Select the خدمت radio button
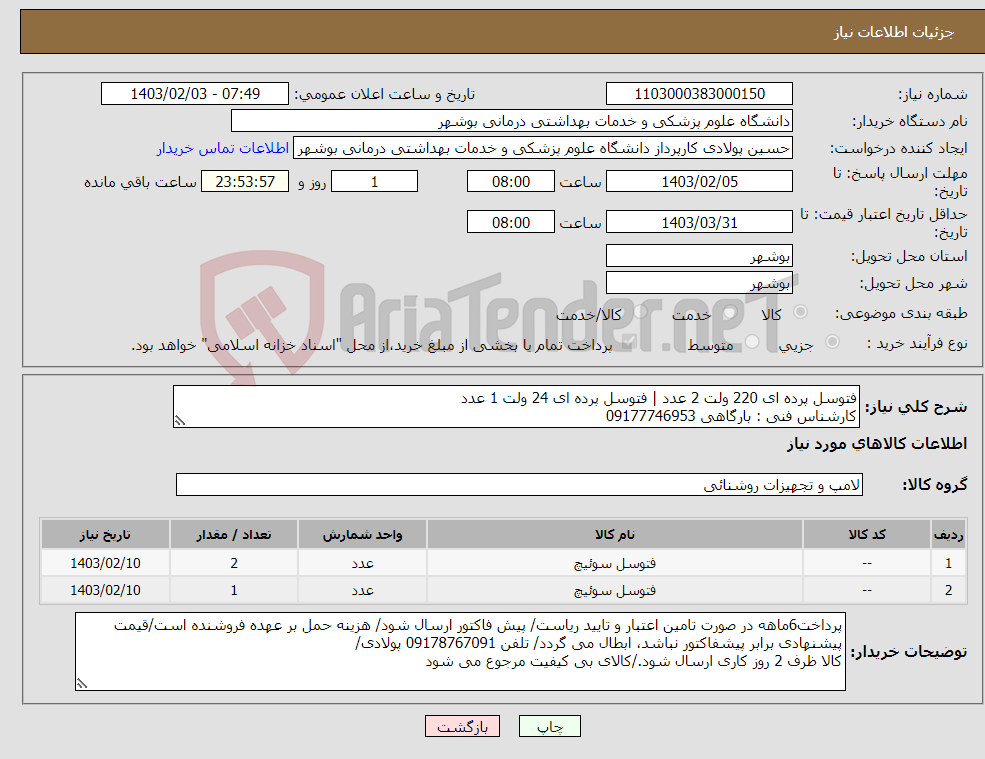Viewport: 985px width, 759px height. [x=730, y=312]
